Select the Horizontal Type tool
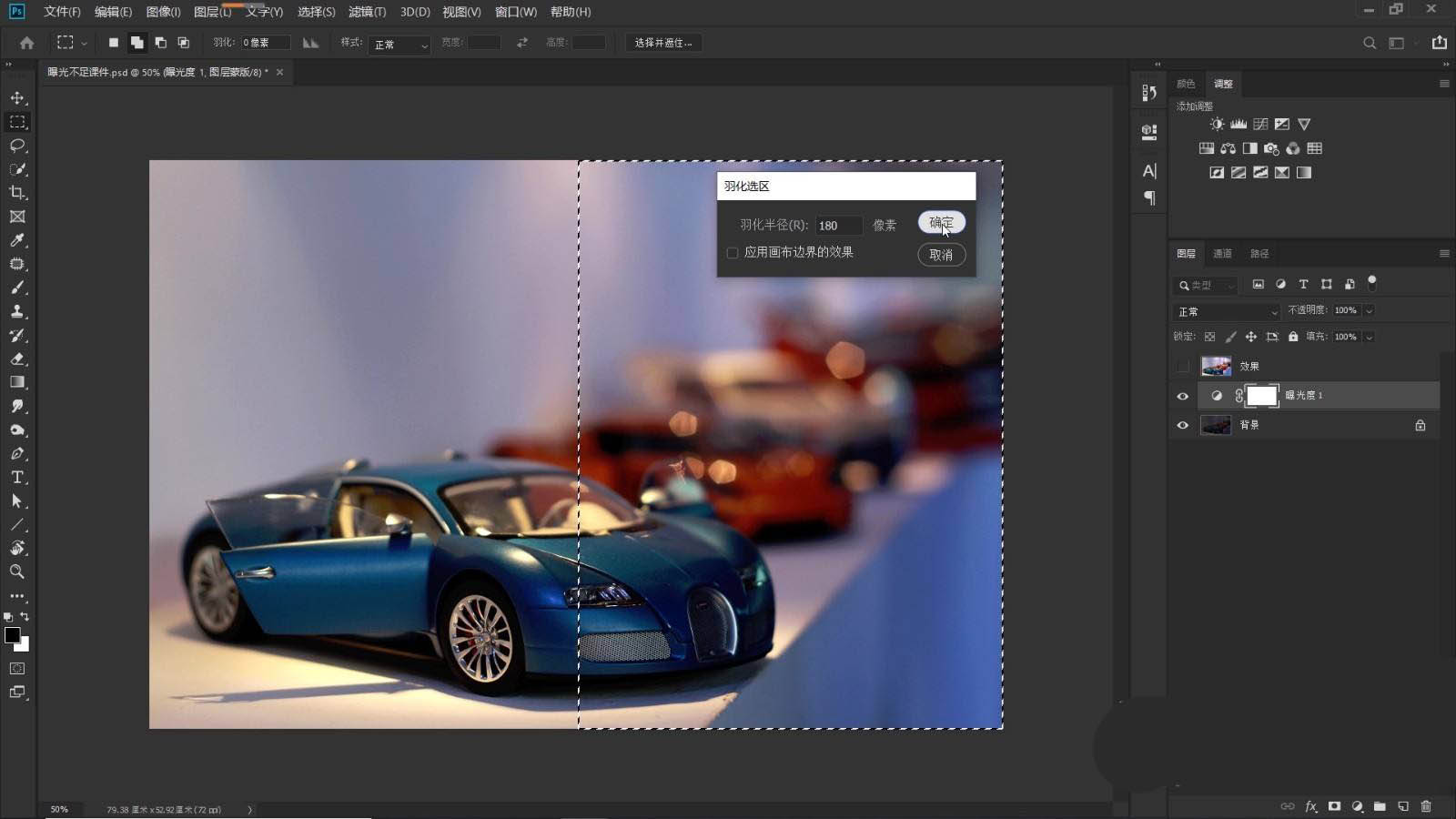The image size is (1456, 819). pyautogui.click(x=17, y=477)
